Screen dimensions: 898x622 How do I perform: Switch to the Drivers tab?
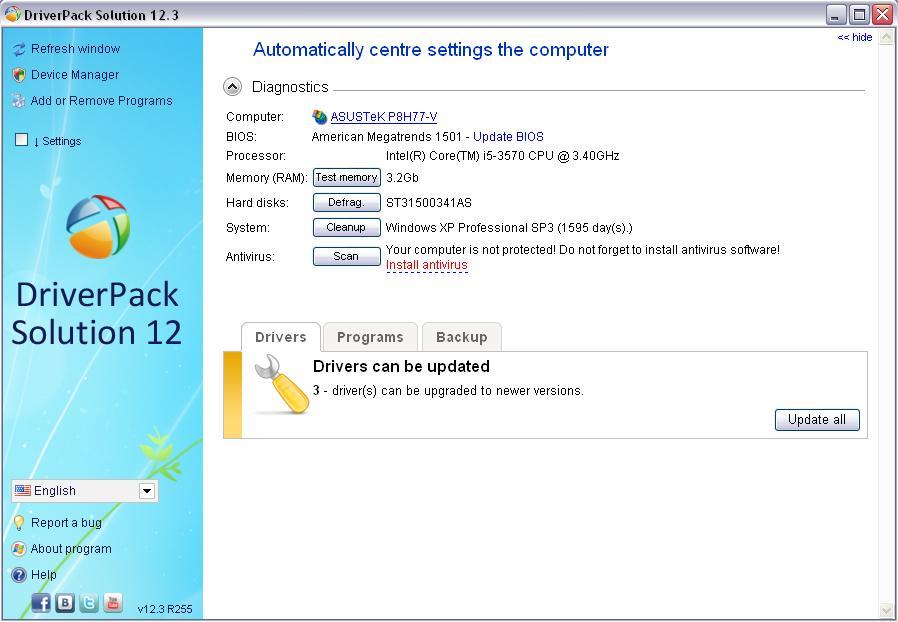[281, 337]
